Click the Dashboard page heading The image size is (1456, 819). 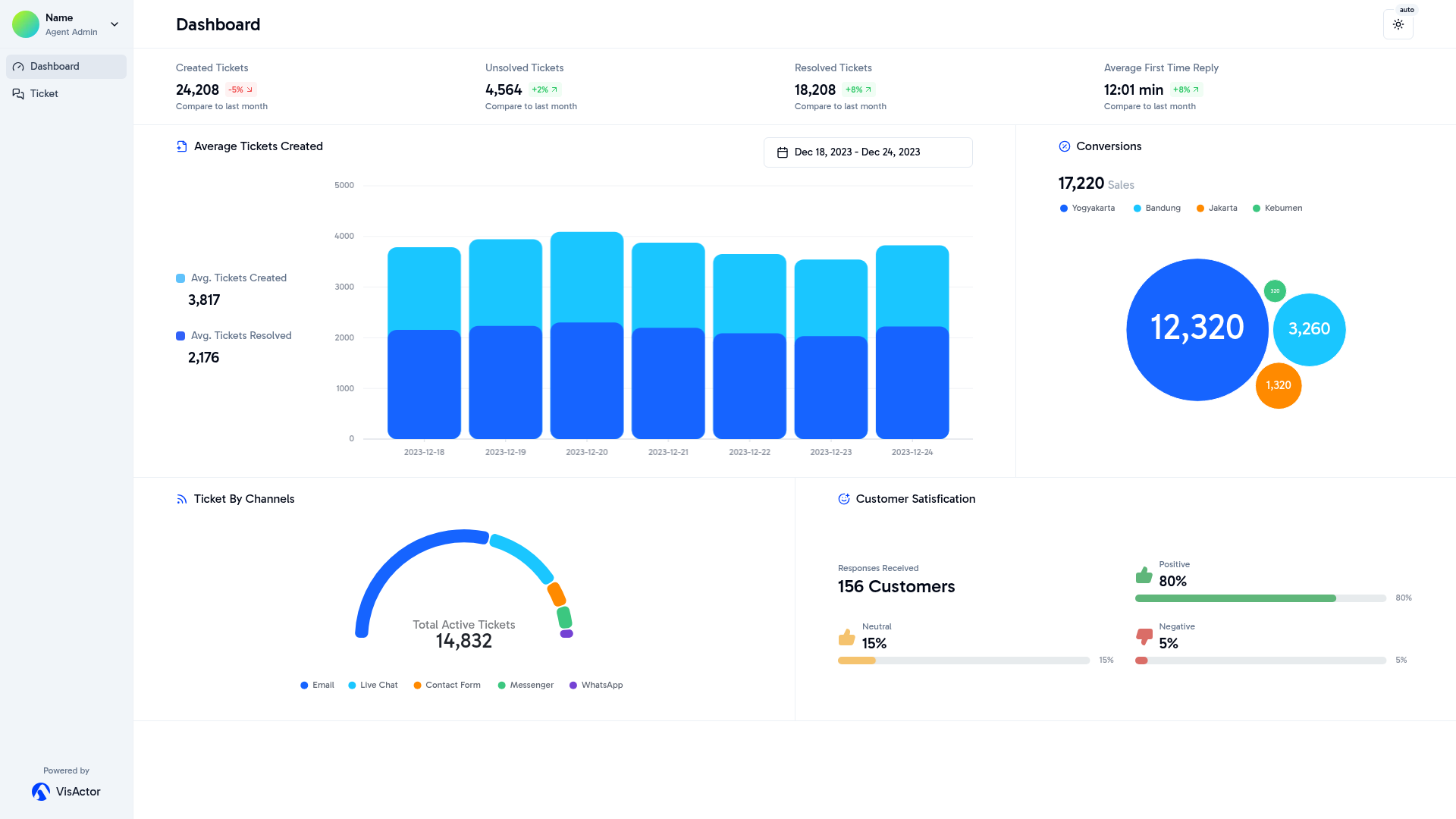(x=218, y=24)
